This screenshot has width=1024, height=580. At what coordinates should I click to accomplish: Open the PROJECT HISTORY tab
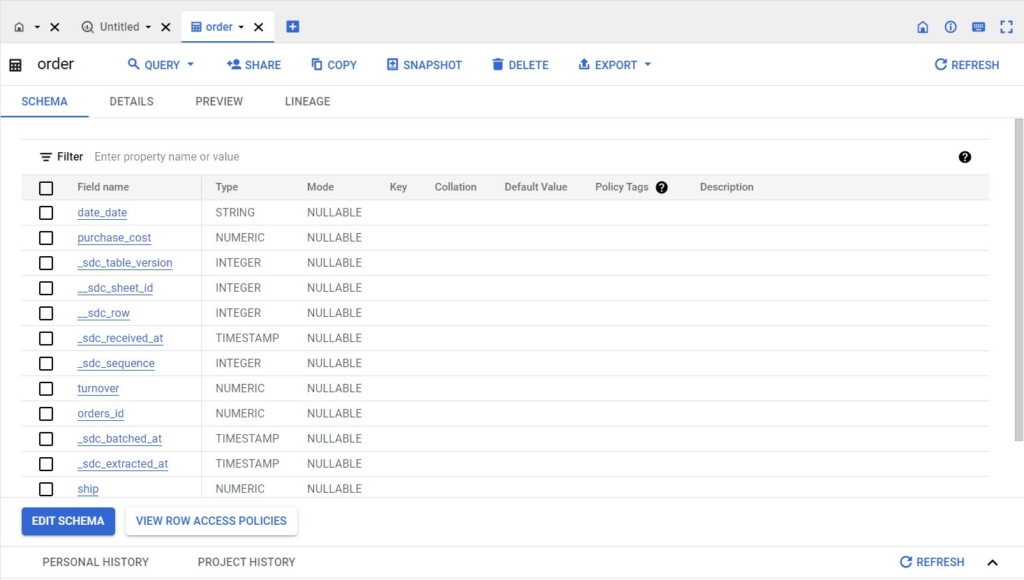pos(246,562)
